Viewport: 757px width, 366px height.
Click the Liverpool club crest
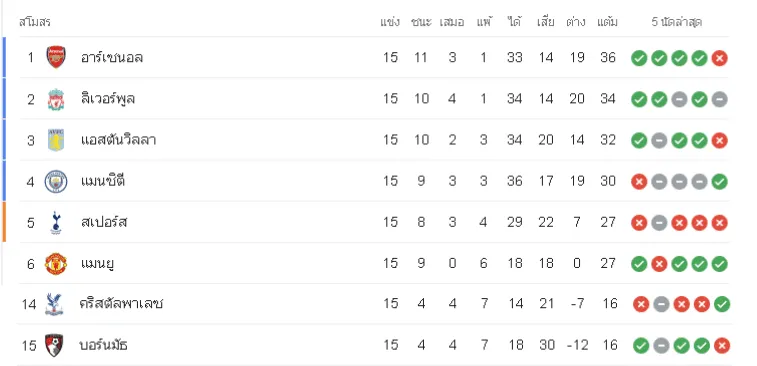[56, 99]
